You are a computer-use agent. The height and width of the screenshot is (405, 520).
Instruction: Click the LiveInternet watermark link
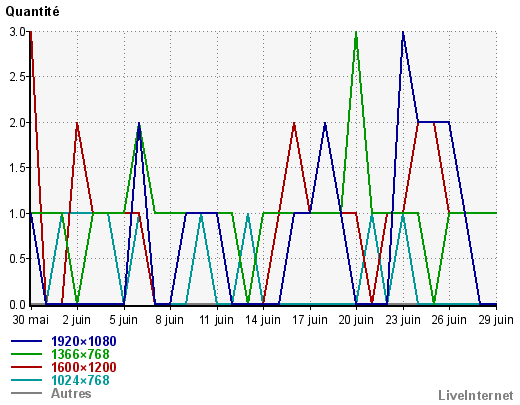tap(476, 395)
